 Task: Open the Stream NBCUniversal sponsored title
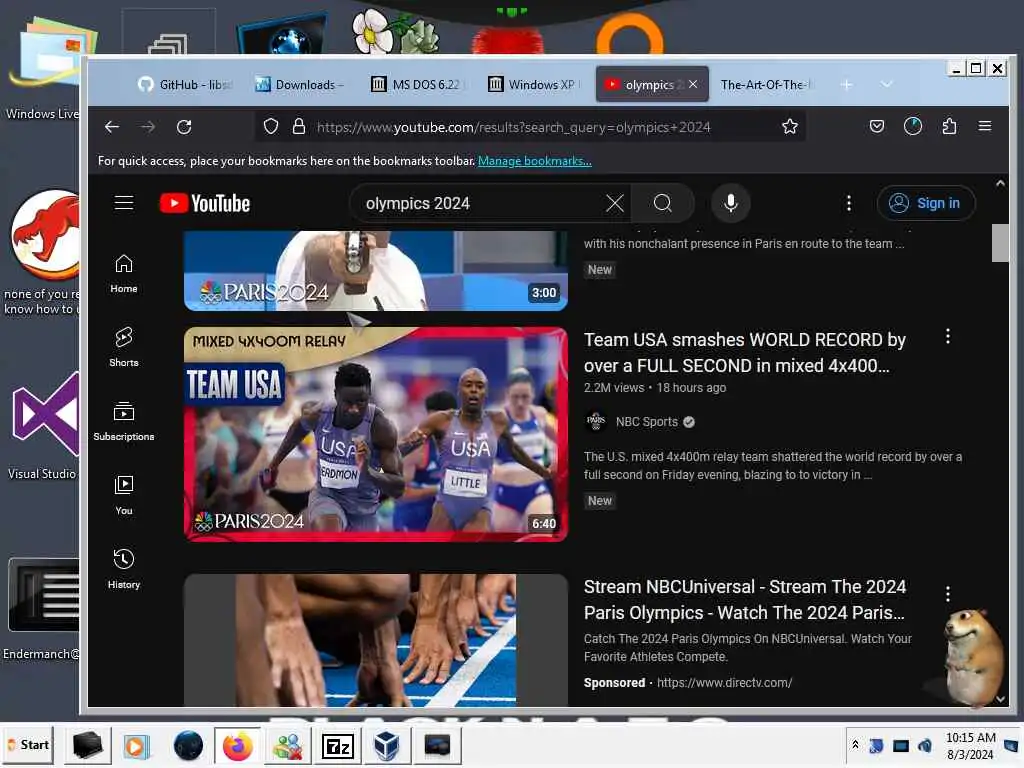[x=744, y=600]
